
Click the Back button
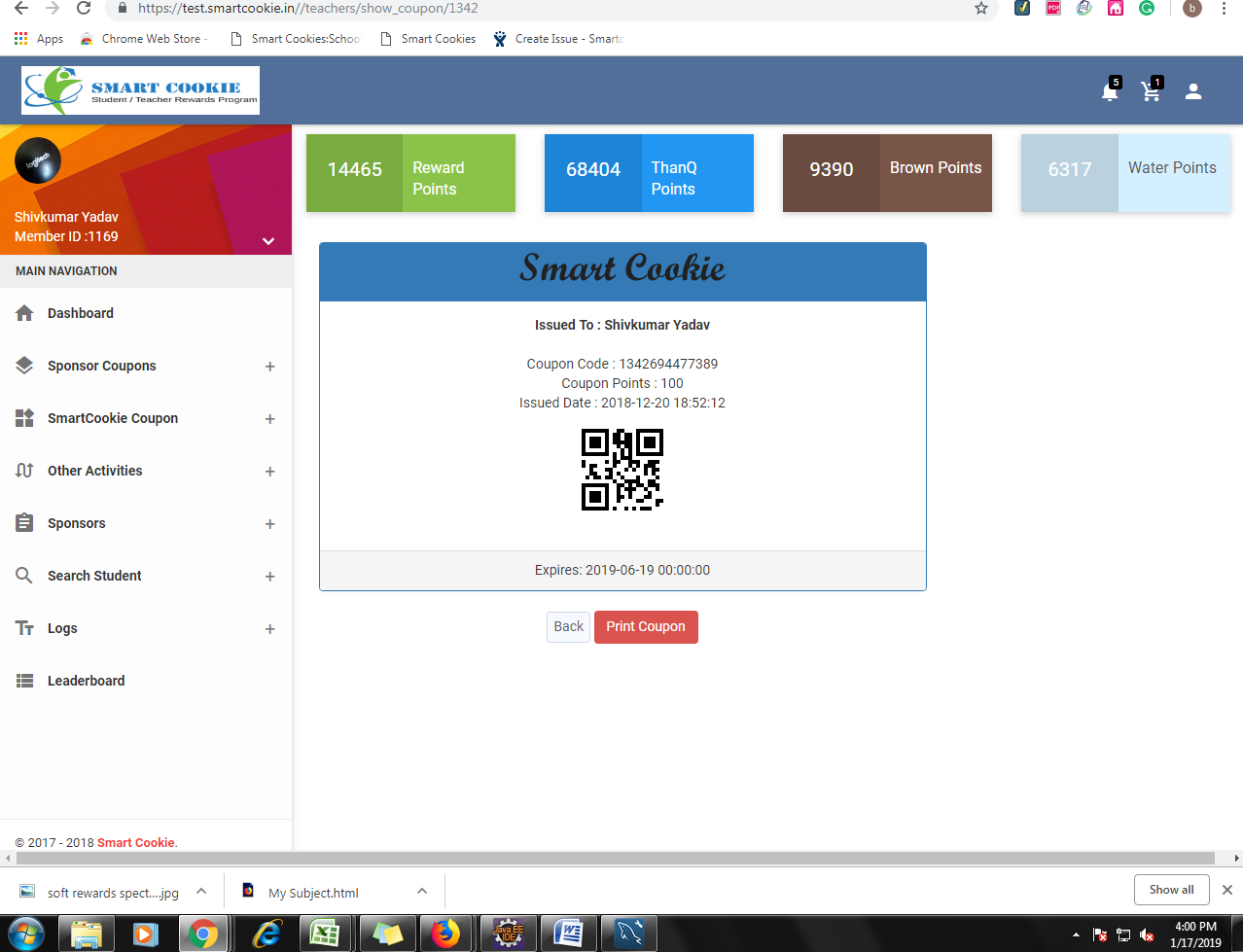click(x=568, y=626)
